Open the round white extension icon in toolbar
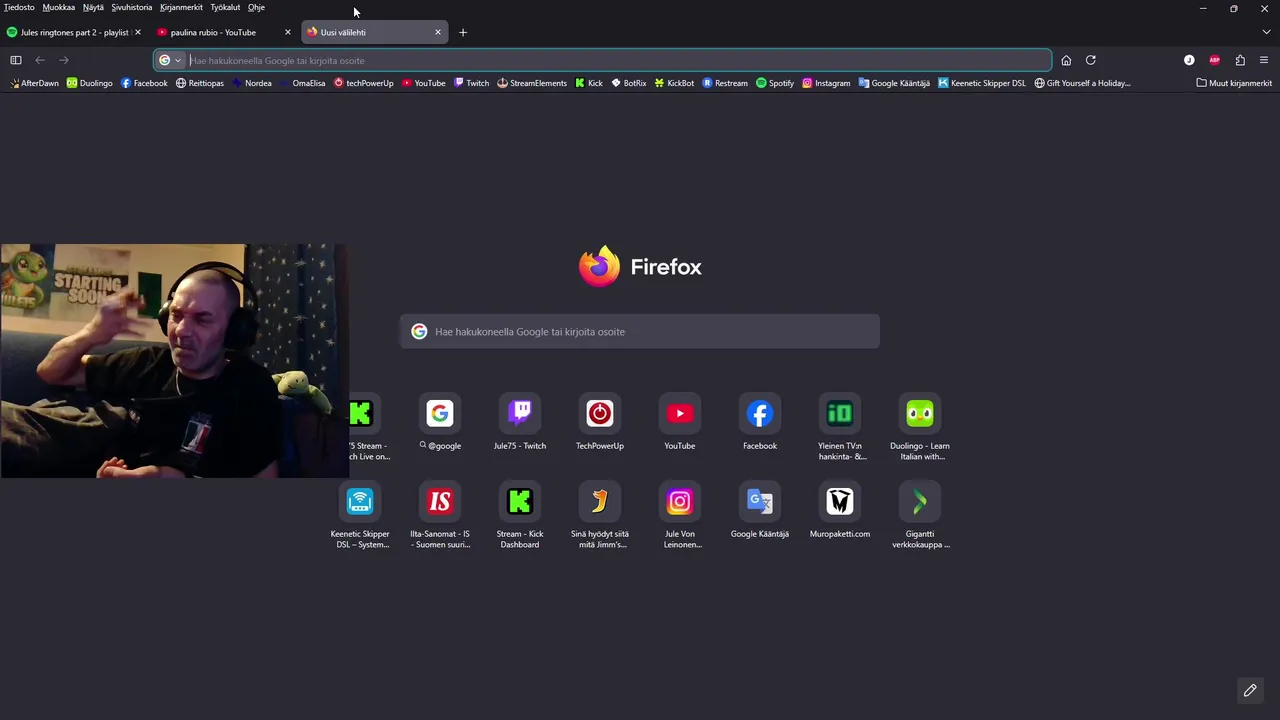The width and height of the screenshot is (1280, 720). tap(1189, 60)
